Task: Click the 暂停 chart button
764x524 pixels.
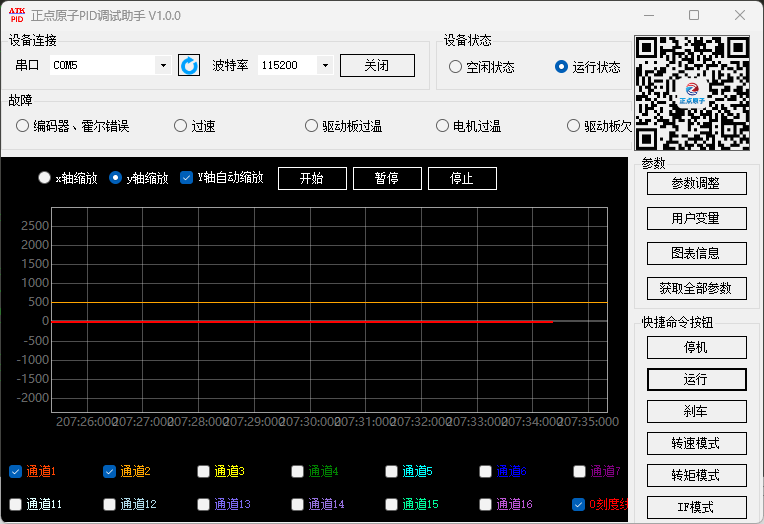Action: tap(387, 178)
